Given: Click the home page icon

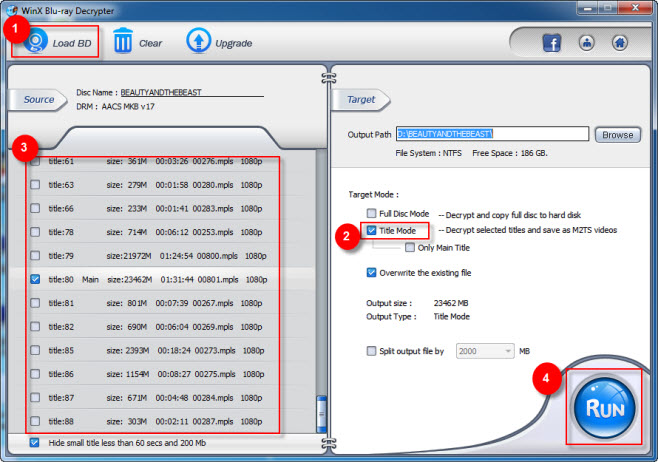Looking at the screenshot, I should [x=619, y=43].
